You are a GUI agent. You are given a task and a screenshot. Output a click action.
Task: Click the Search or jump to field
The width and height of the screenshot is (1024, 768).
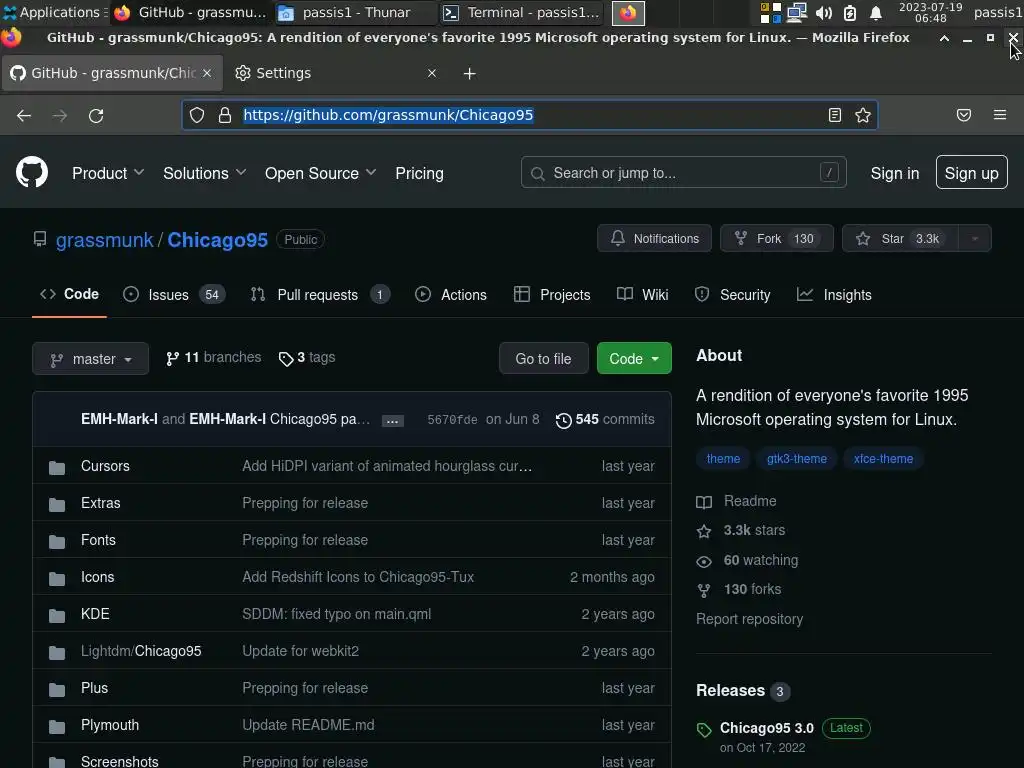tap(683, 172)
